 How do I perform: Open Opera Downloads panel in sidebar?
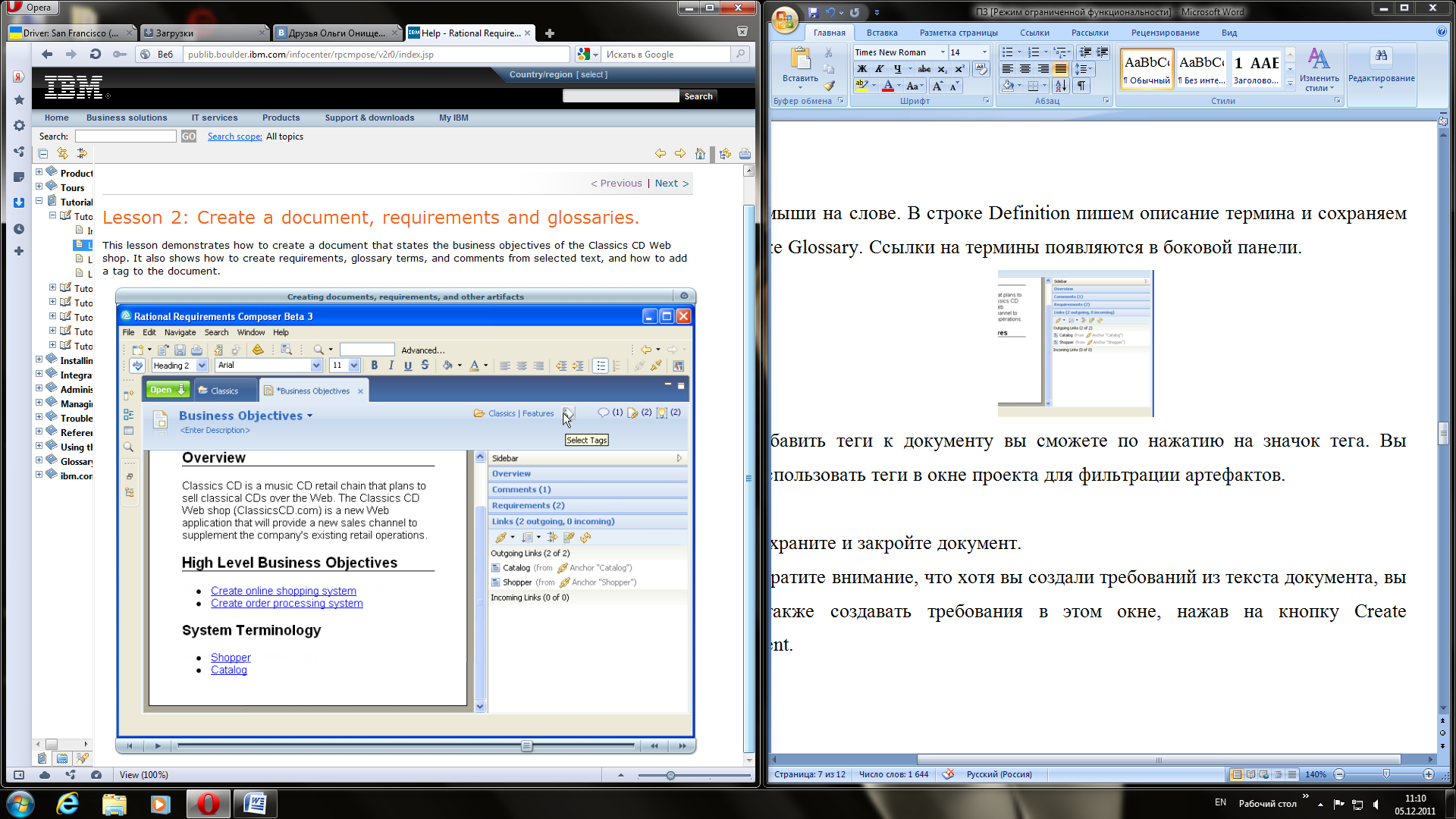pos(19,202)
